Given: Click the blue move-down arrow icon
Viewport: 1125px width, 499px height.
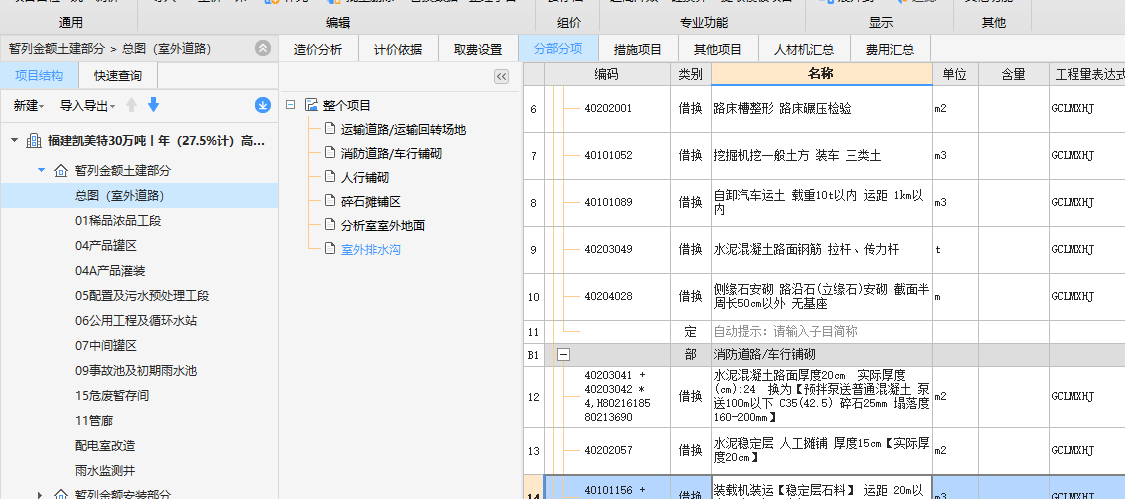Looking at the screenshot, I should 154,106.
